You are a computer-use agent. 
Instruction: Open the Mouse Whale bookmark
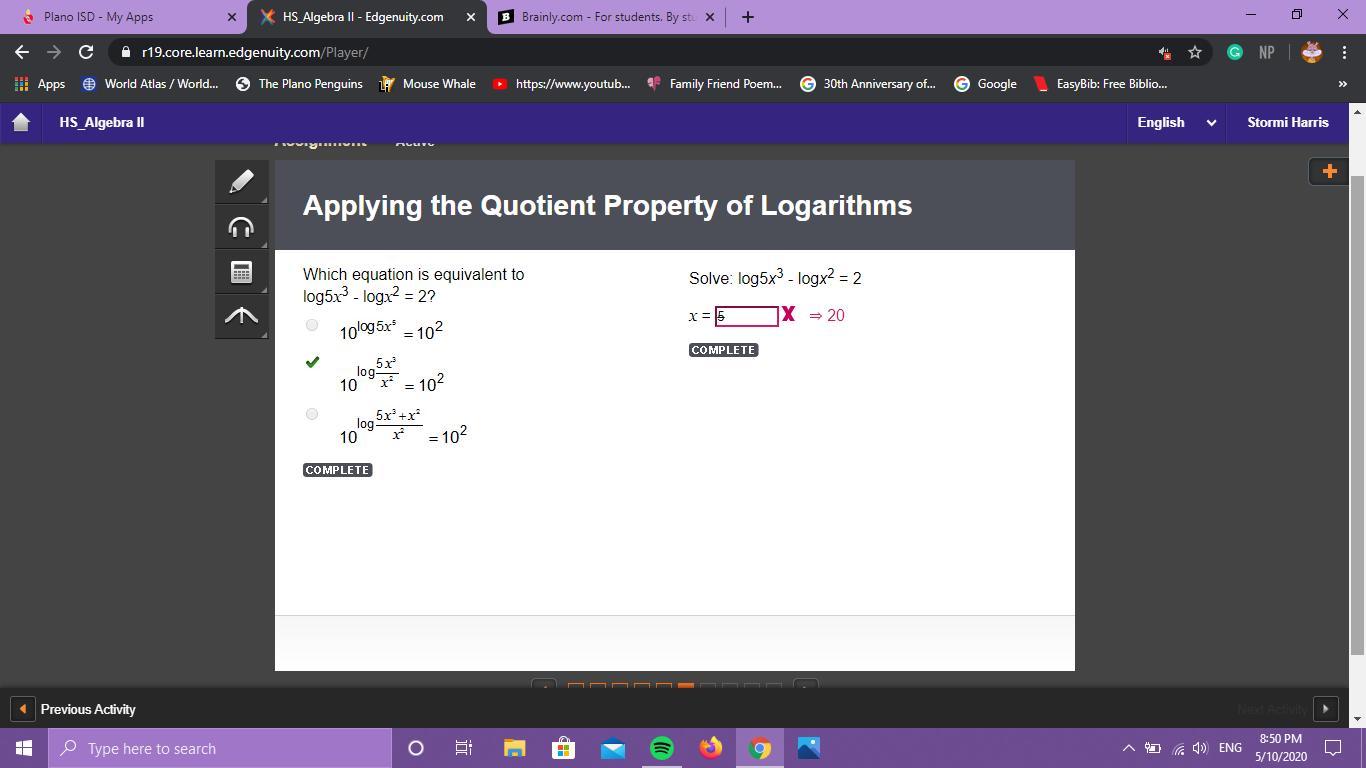tap(427, 84)
